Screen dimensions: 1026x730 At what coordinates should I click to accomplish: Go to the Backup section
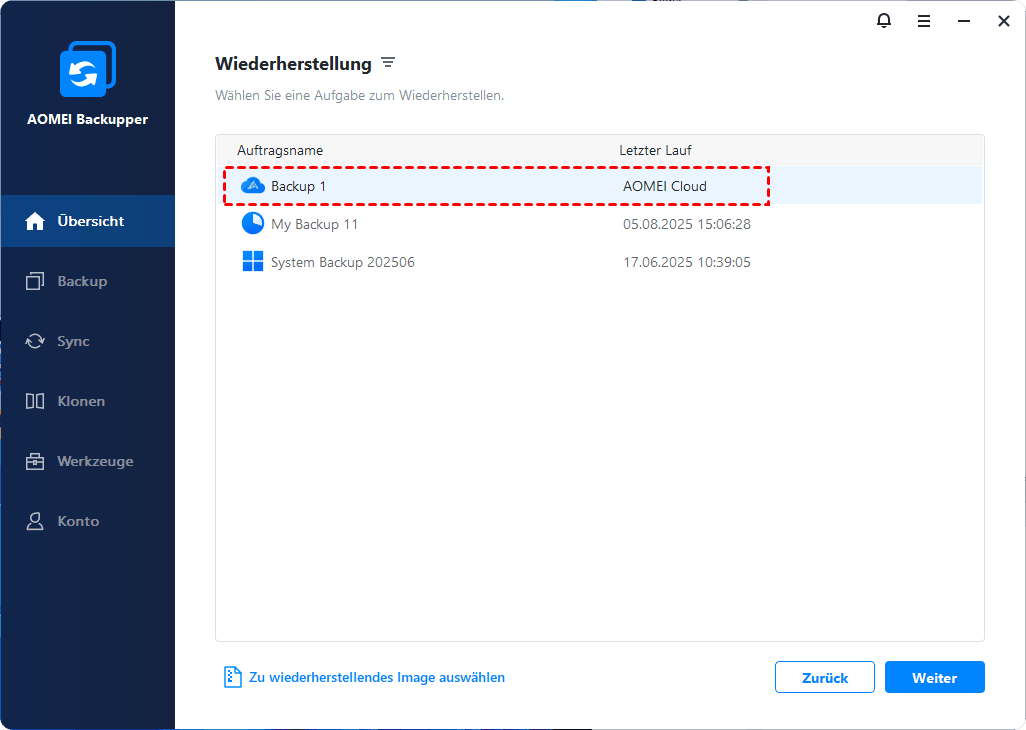[88, 281]
